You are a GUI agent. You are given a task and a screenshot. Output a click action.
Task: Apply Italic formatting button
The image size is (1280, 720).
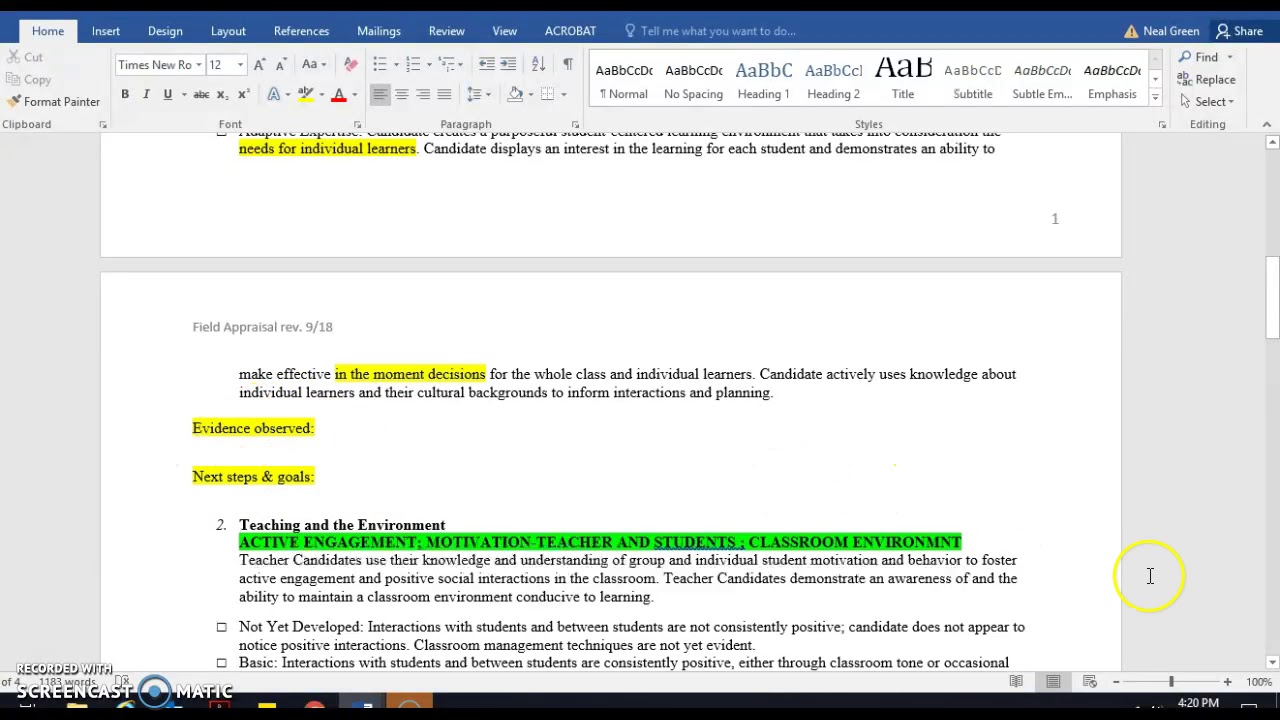(146, 94)
